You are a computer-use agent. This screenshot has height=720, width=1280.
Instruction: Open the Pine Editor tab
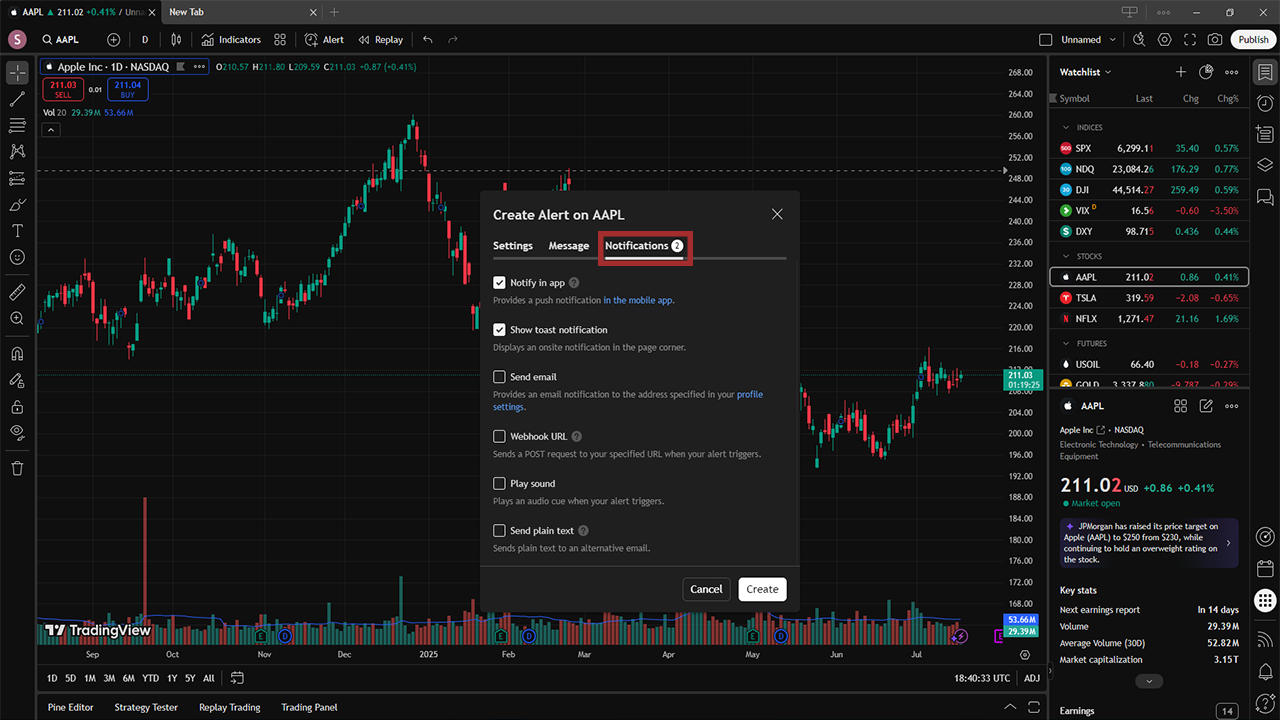click(x=70, y=707)
